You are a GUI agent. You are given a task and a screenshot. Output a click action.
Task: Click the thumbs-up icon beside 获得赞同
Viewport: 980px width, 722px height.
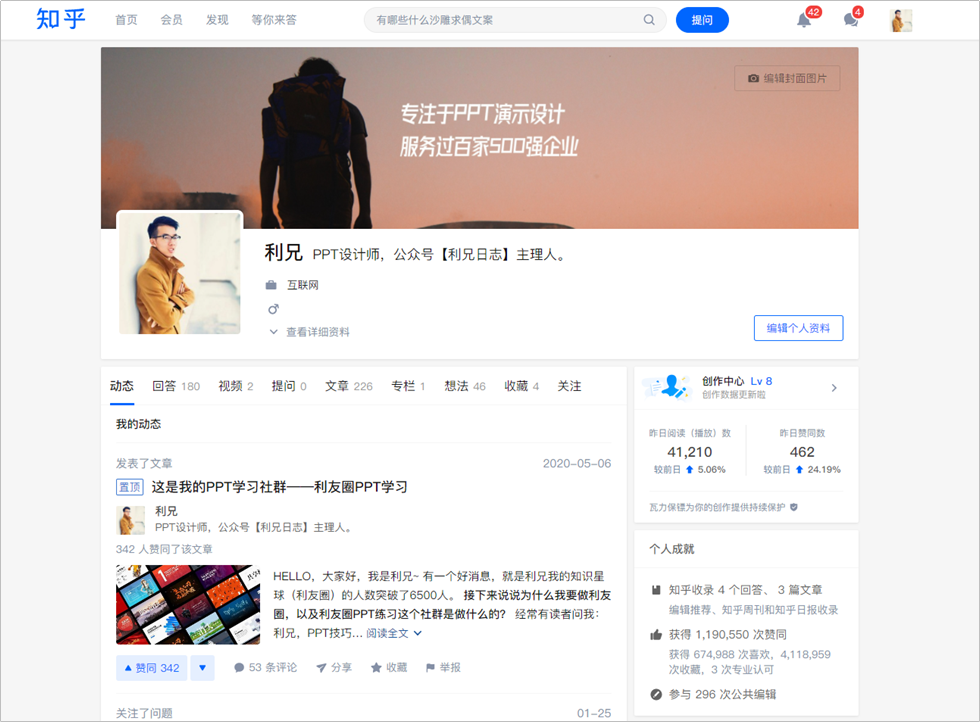click(656, 634)
